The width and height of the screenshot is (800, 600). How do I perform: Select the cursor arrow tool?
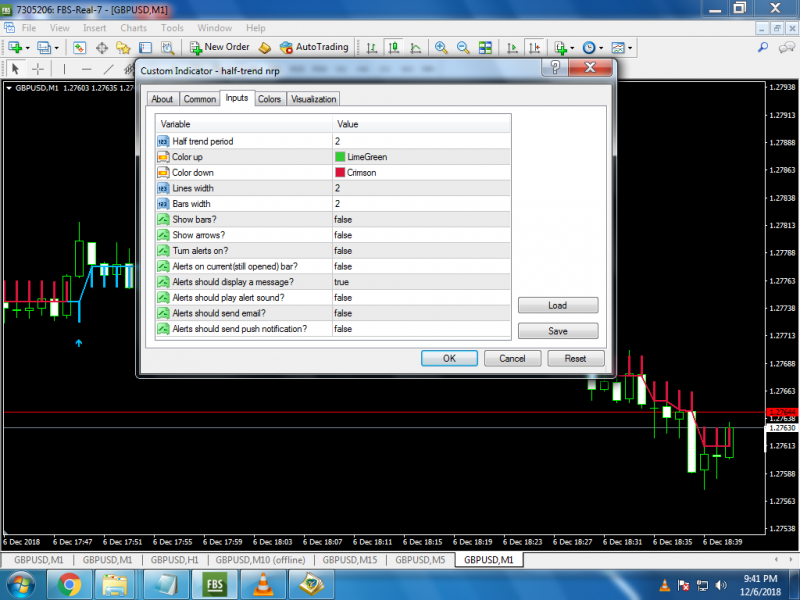pyautogui.click(x=15, y=68)
